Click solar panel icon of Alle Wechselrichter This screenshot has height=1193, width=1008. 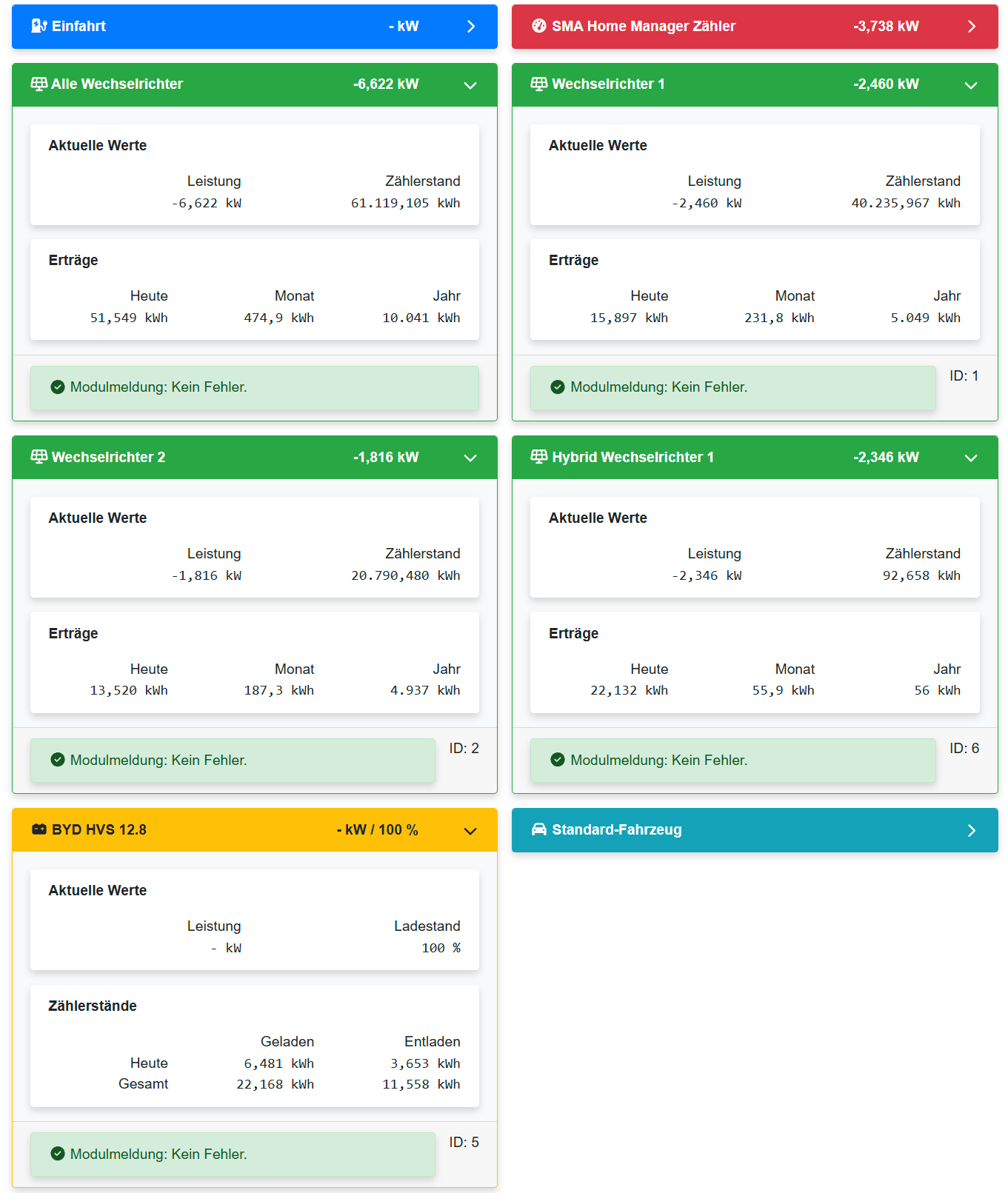point(39,84)
